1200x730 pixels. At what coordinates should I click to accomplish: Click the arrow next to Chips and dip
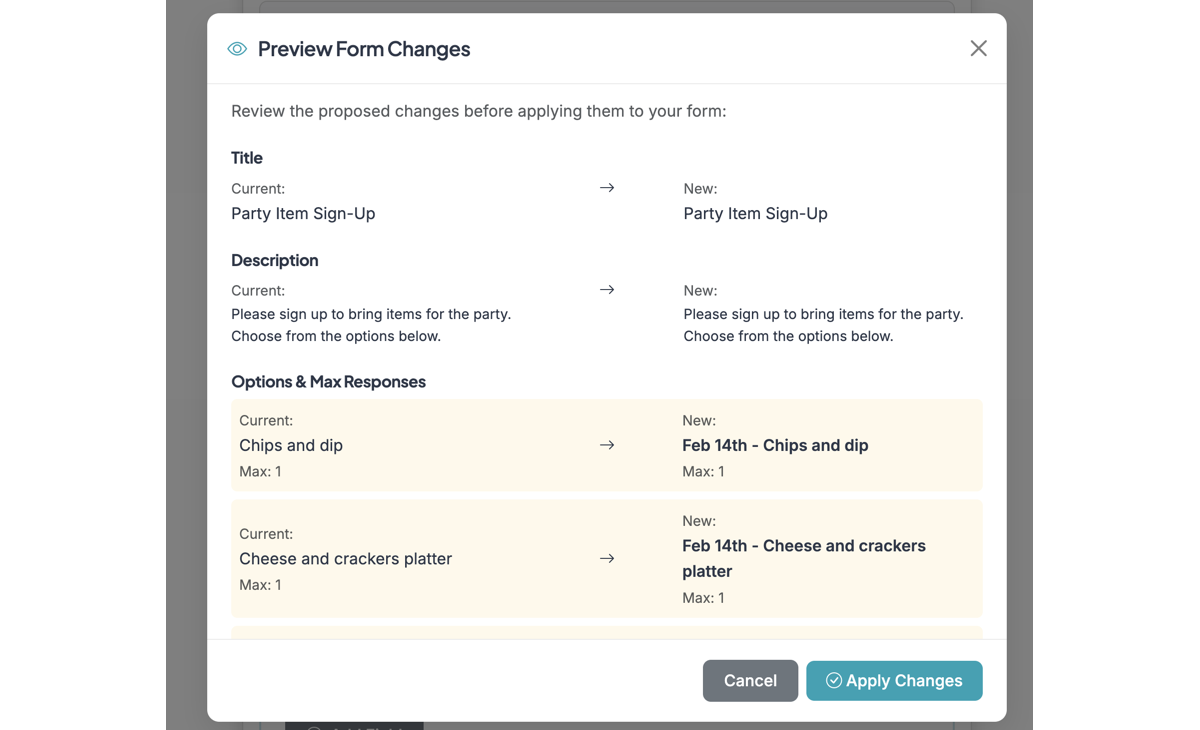607,446
